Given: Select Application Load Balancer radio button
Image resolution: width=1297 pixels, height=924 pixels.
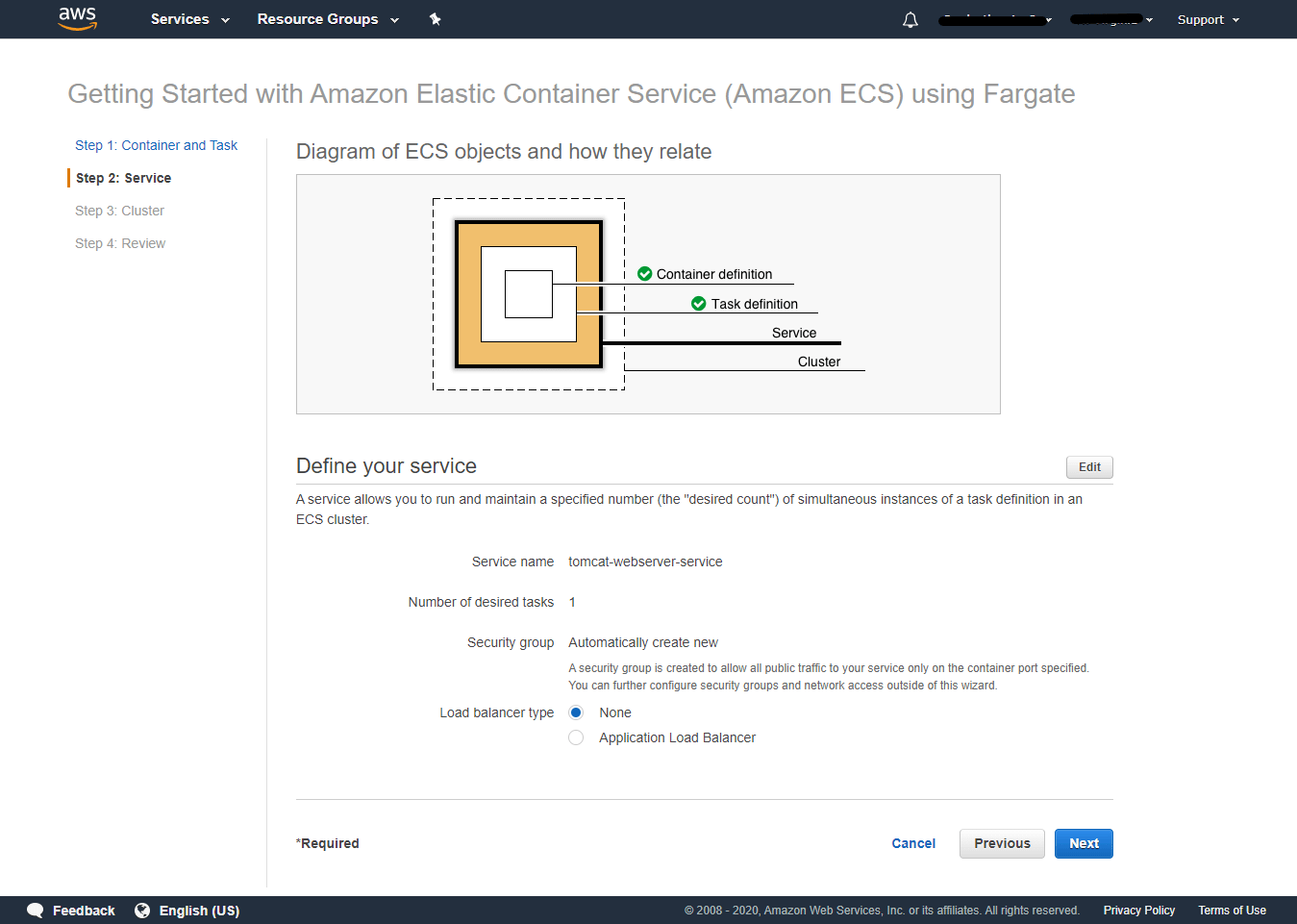Looking at the screenshot, I should [x=576, y=737].
